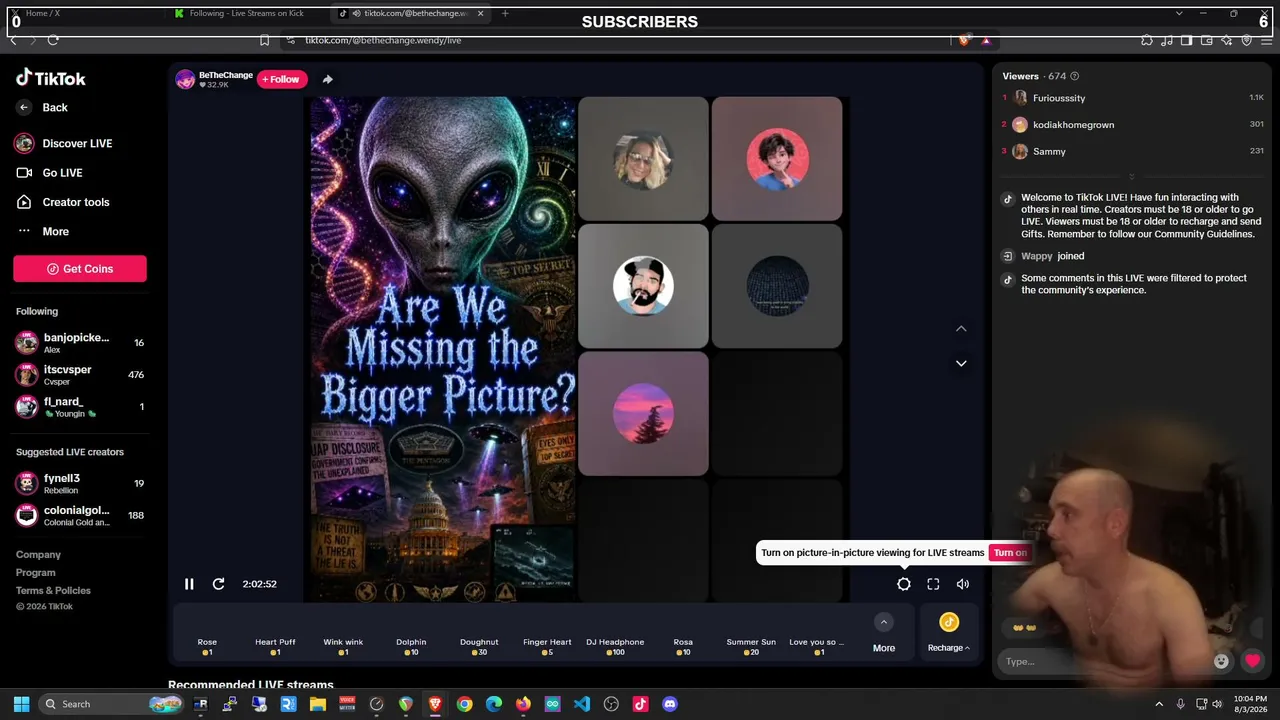Send the Dolphin gift
This screenshot has height=720, width=1280.
(x=411, y=636)
